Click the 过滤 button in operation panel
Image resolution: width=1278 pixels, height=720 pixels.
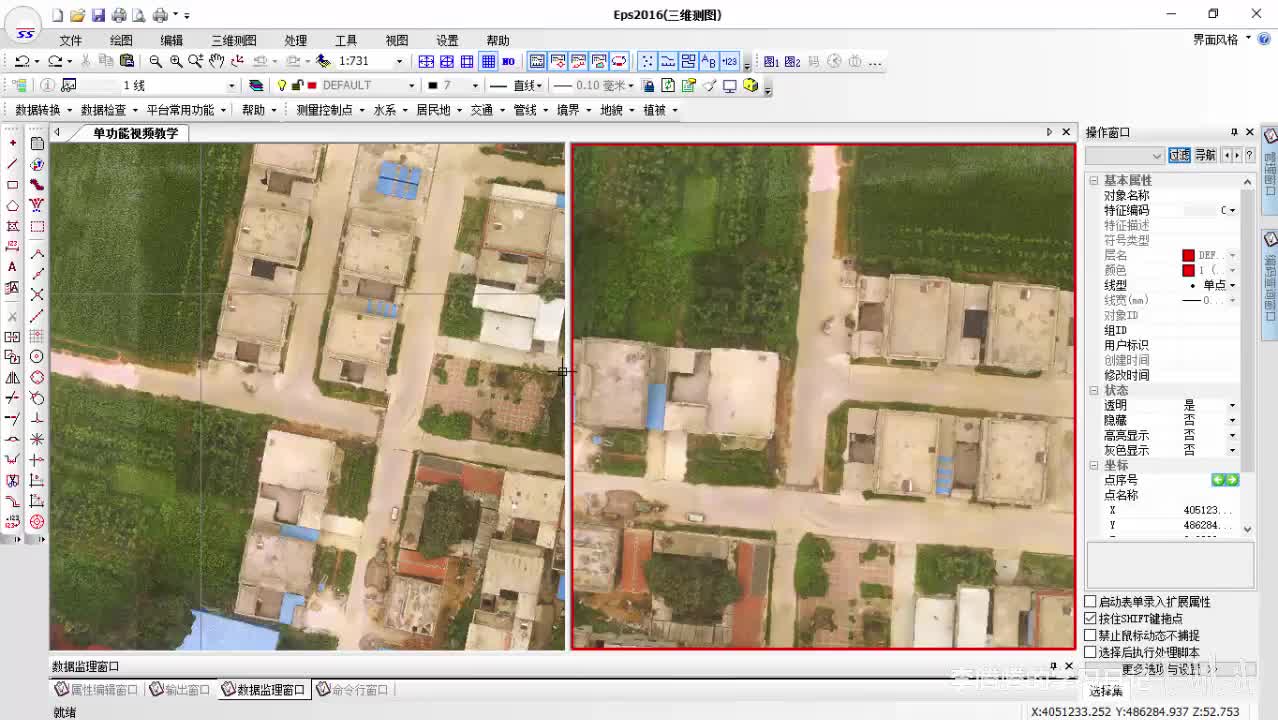click(1180, 155)
